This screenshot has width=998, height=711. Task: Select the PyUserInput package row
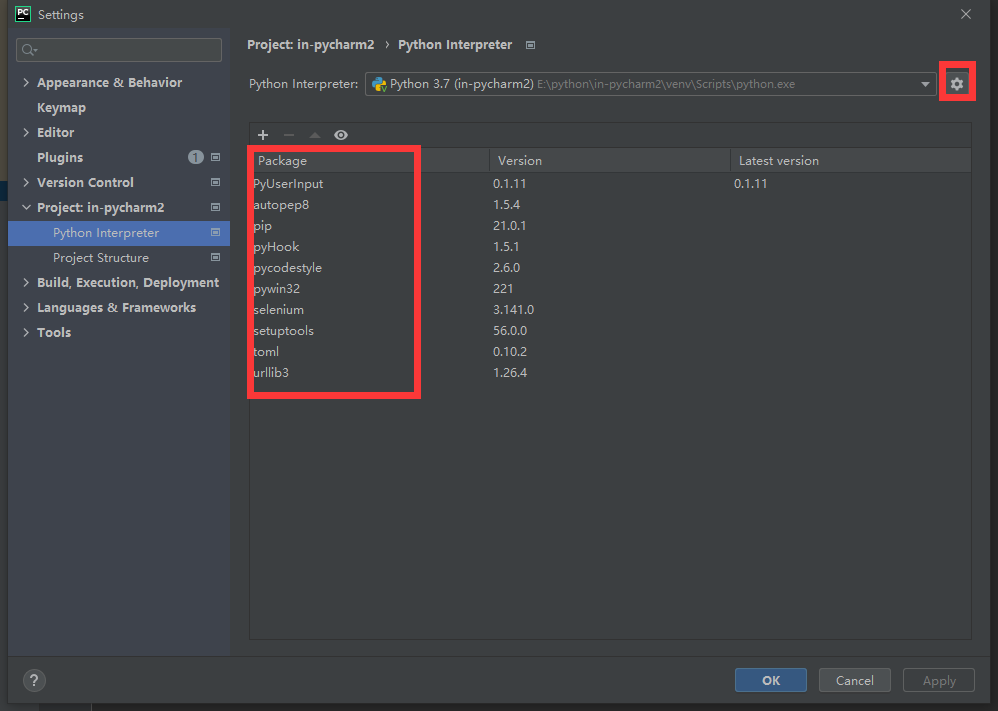click(x=610, y=183)
